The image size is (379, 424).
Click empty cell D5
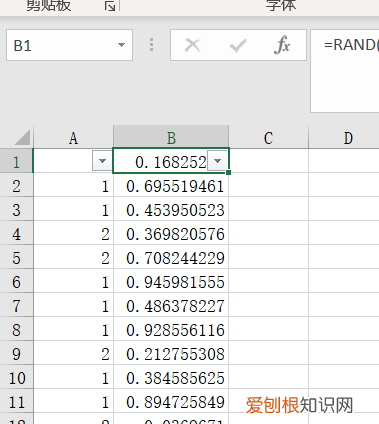coord(344,257)
